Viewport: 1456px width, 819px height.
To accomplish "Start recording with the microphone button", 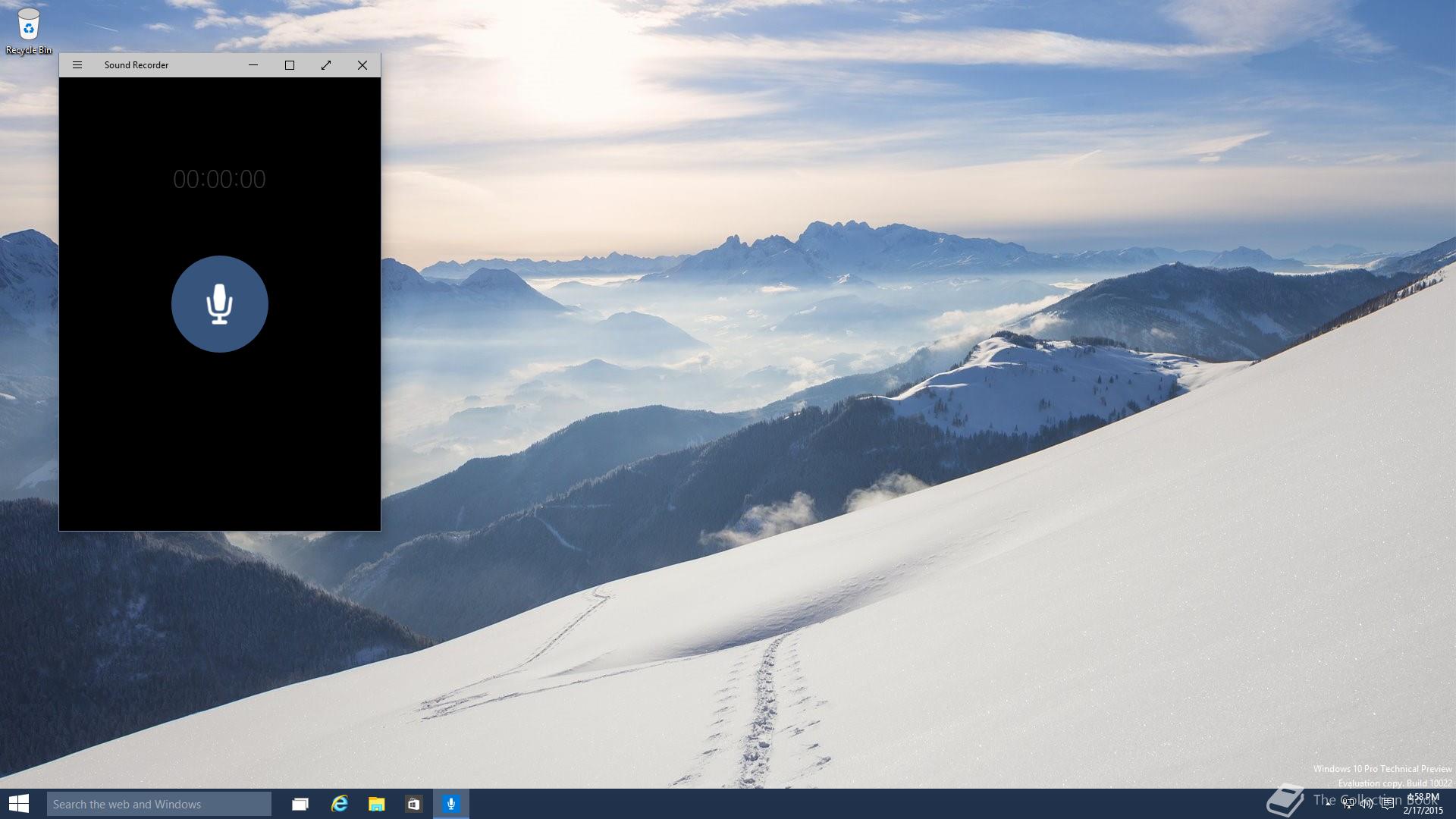I will coord(219,304).
